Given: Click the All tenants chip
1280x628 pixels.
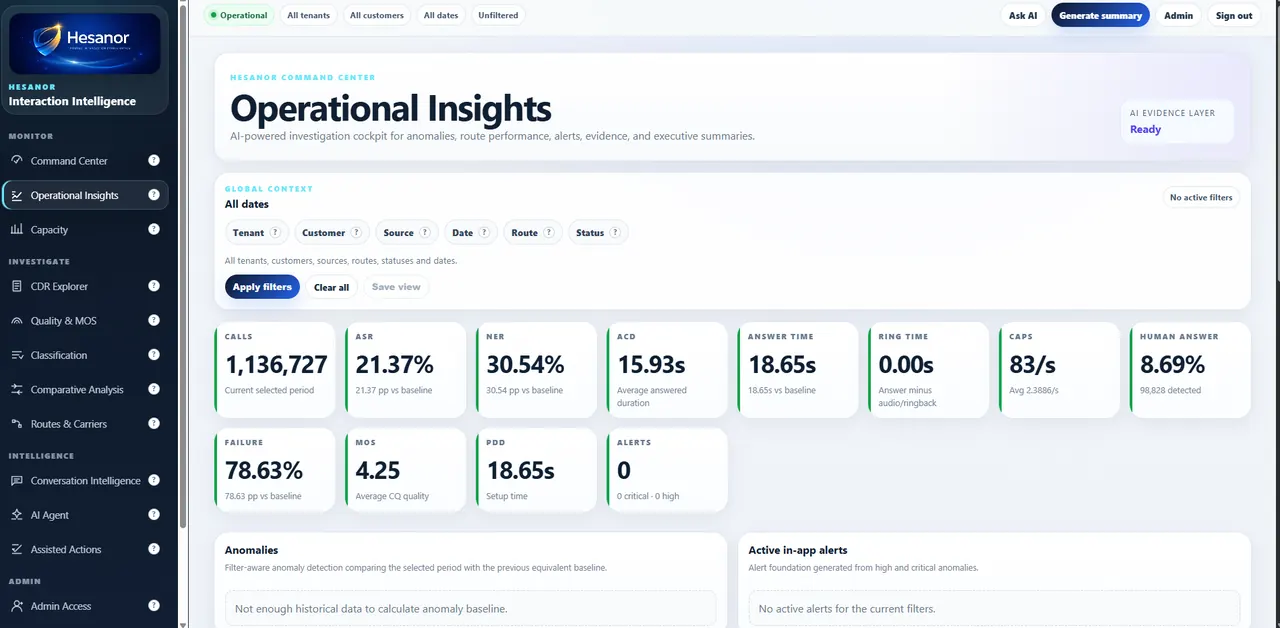Looking at the screenshot, I should pos(308,15).
